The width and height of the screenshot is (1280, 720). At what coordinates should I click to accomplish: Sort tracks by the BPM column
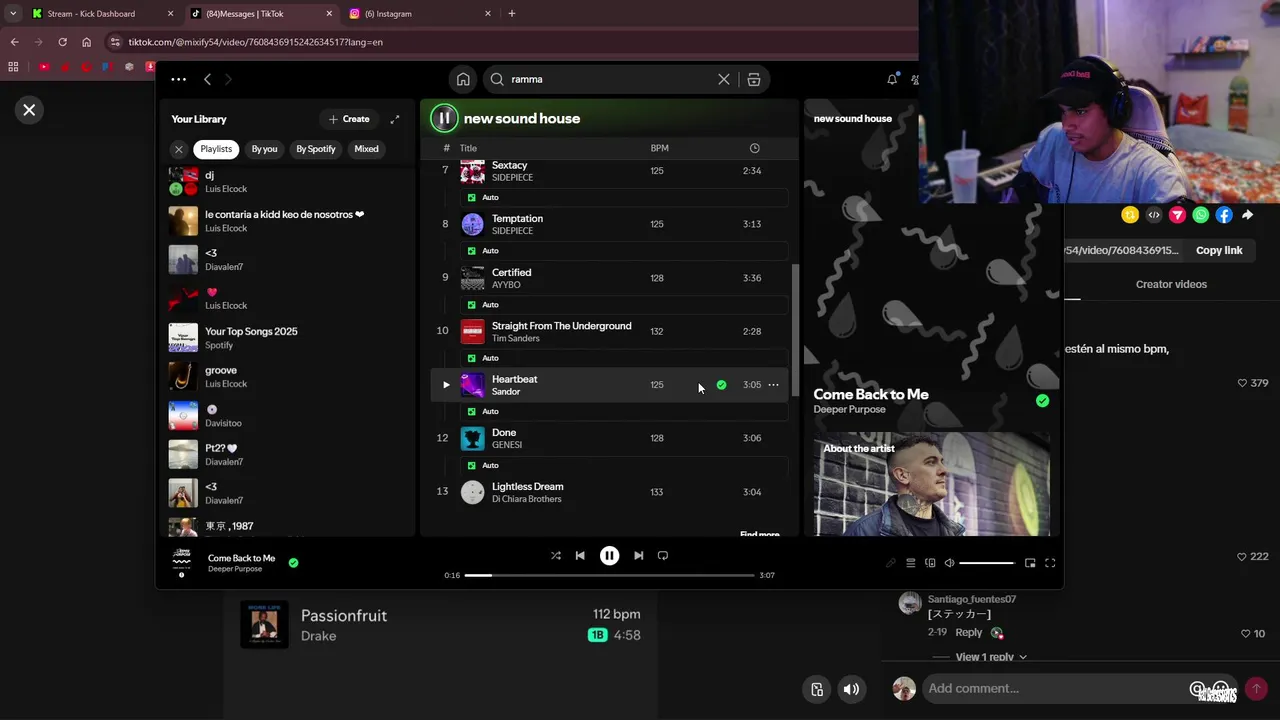click(659, 148)
